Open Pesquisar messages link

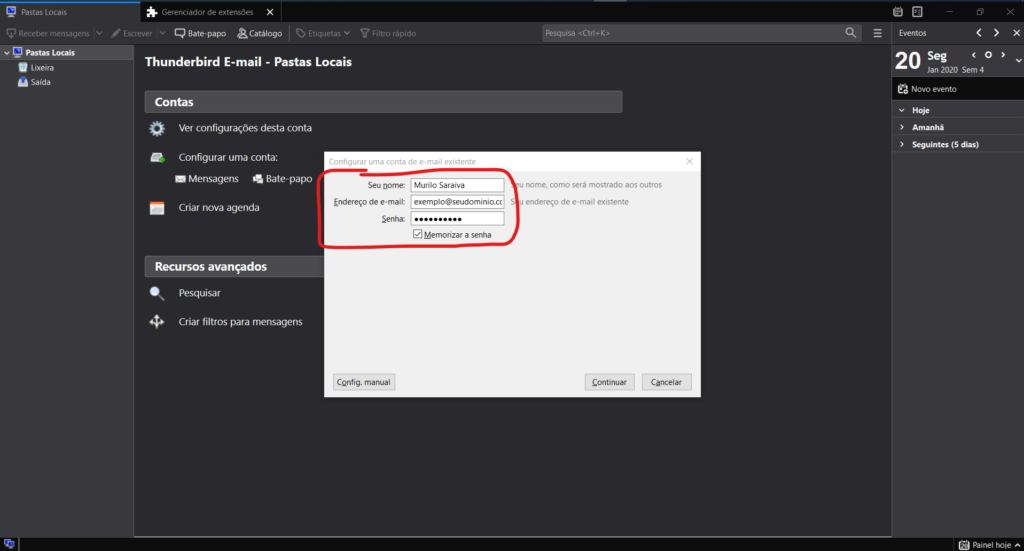click(x=199, y=293)
